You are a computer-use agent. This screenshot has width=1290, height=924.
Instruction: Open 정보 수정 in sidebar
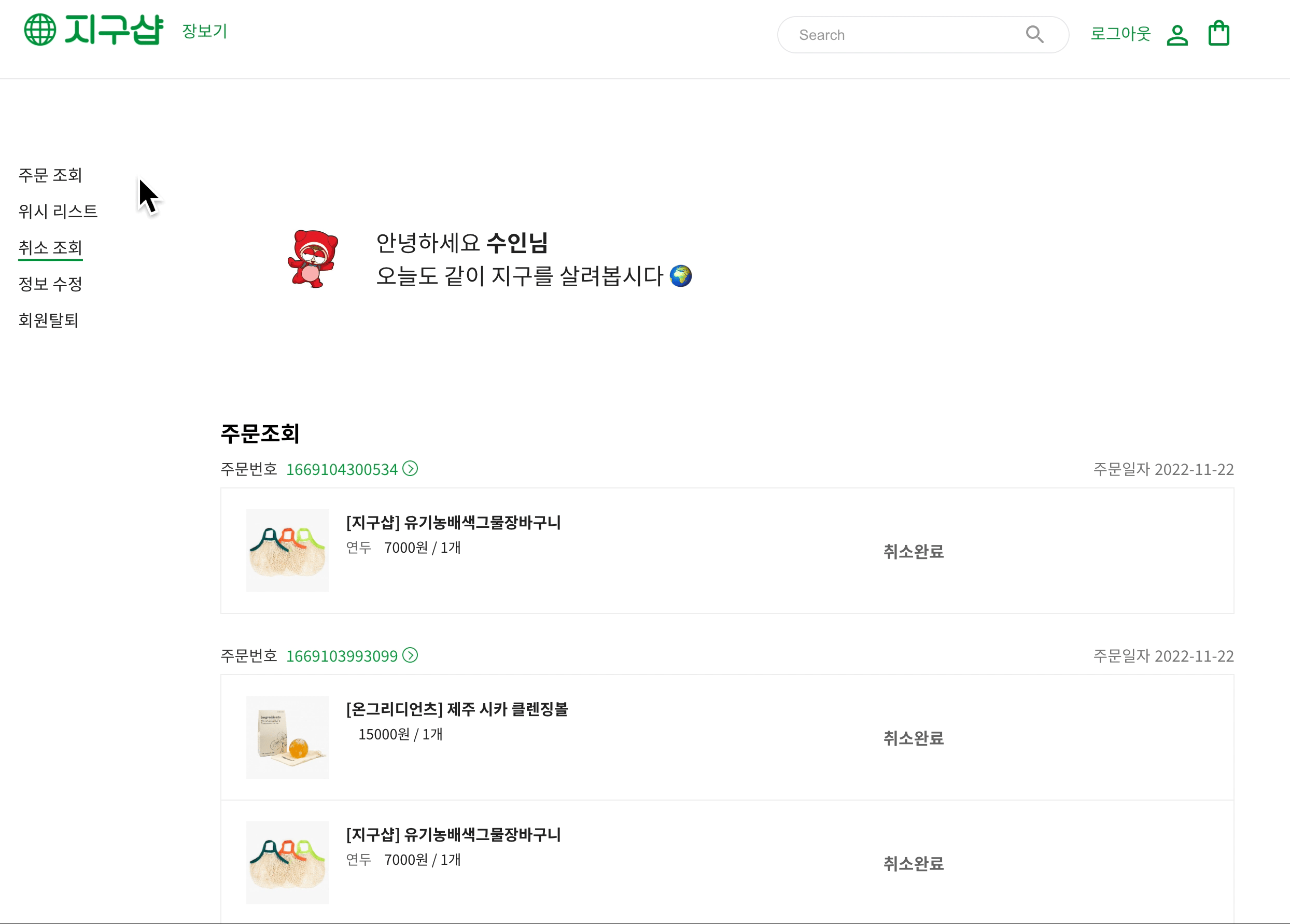pos(50,284)
